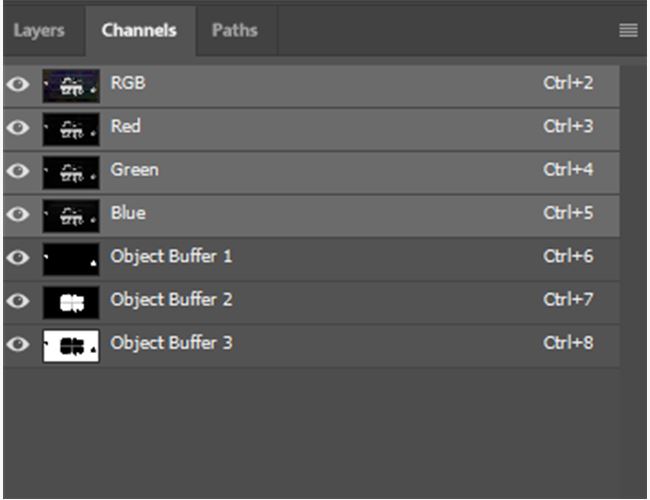Viewport: 650px width, 500px height.
Task: Select the Object Buffer 3 channel name
Action: [x=171, y=343]
